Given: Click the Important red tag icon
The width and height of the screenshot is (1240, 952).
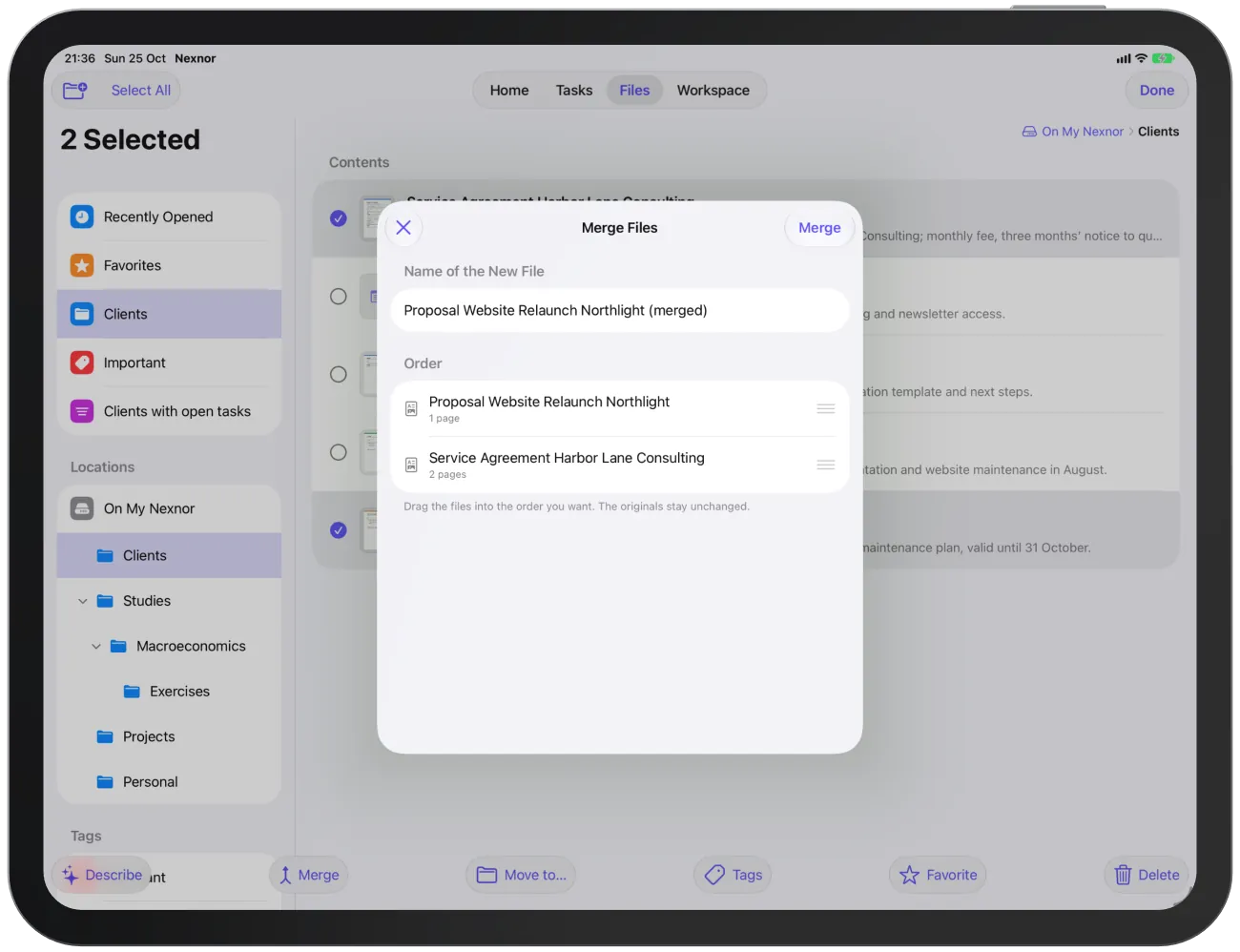Looking at the screenshot, I should tap(82, 363).
